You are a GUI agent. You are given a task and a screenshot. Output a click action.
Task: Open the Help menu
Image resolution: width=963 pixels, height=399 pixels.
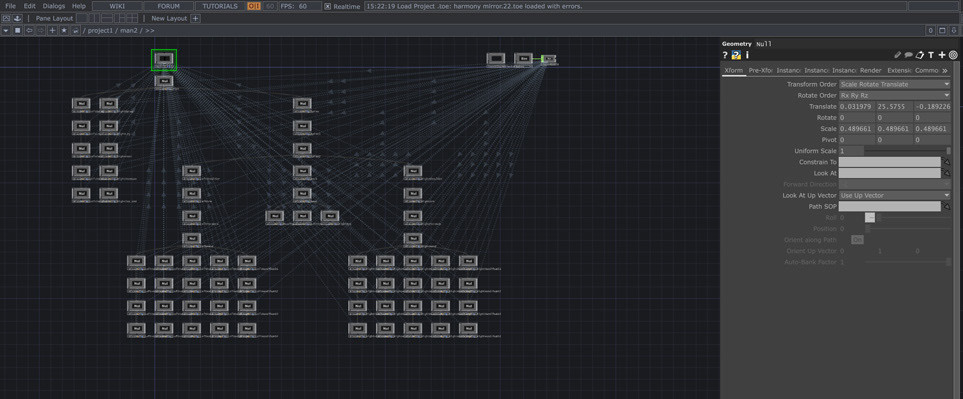[x=79, y=6]
